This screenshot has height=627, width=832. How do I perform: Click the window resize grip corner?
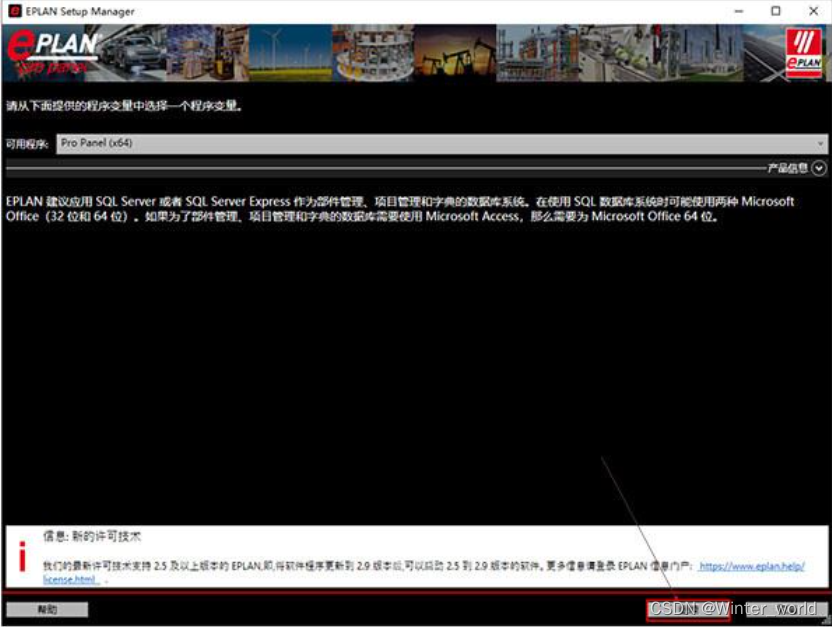tap(826, 620)
